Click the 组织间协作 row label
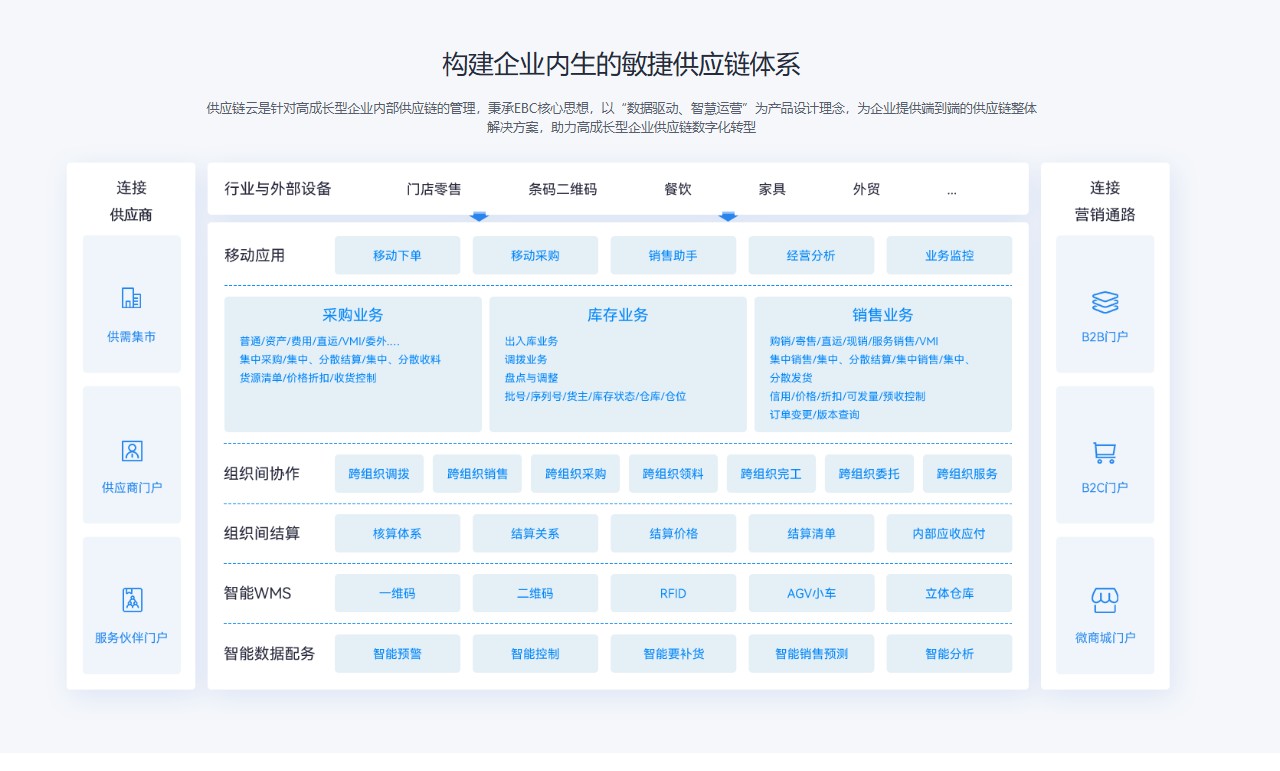This screenshot has width=1280, height=771. 262,473
